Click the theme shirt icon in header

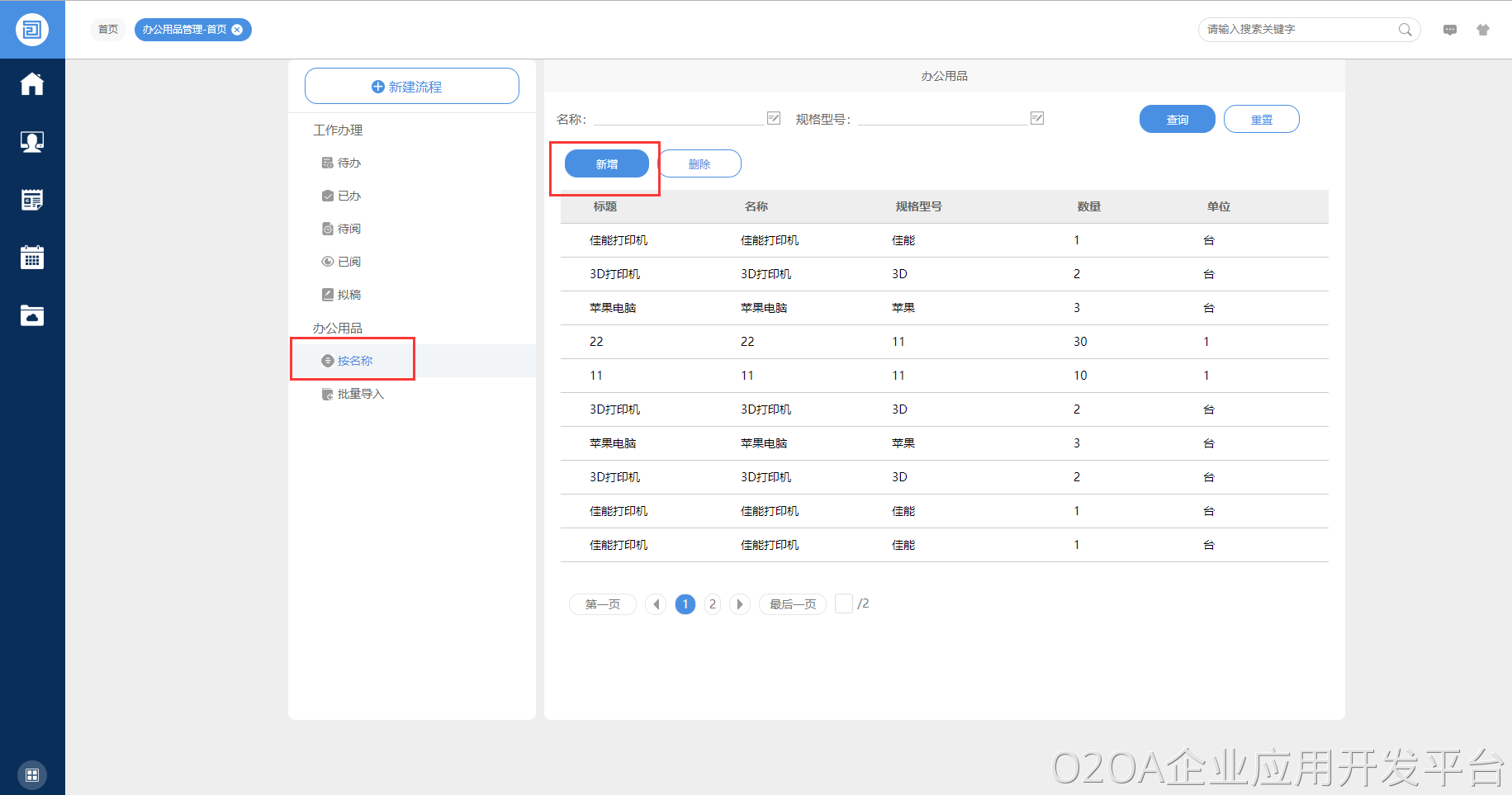click(x=1482, y=30)
